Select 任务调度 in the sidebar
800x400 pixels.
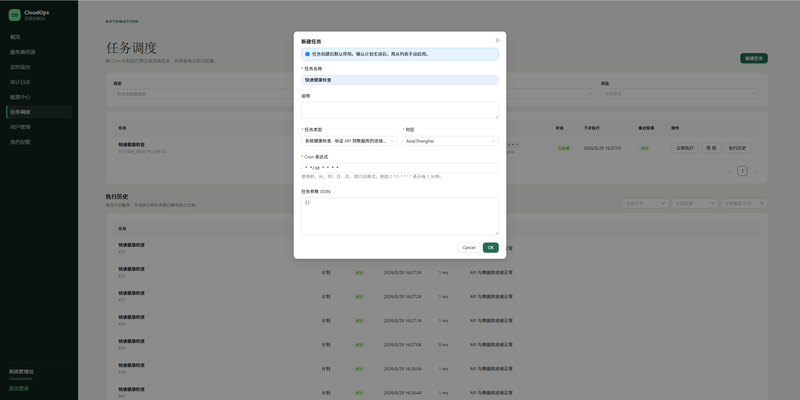click(x=39, y=112)
